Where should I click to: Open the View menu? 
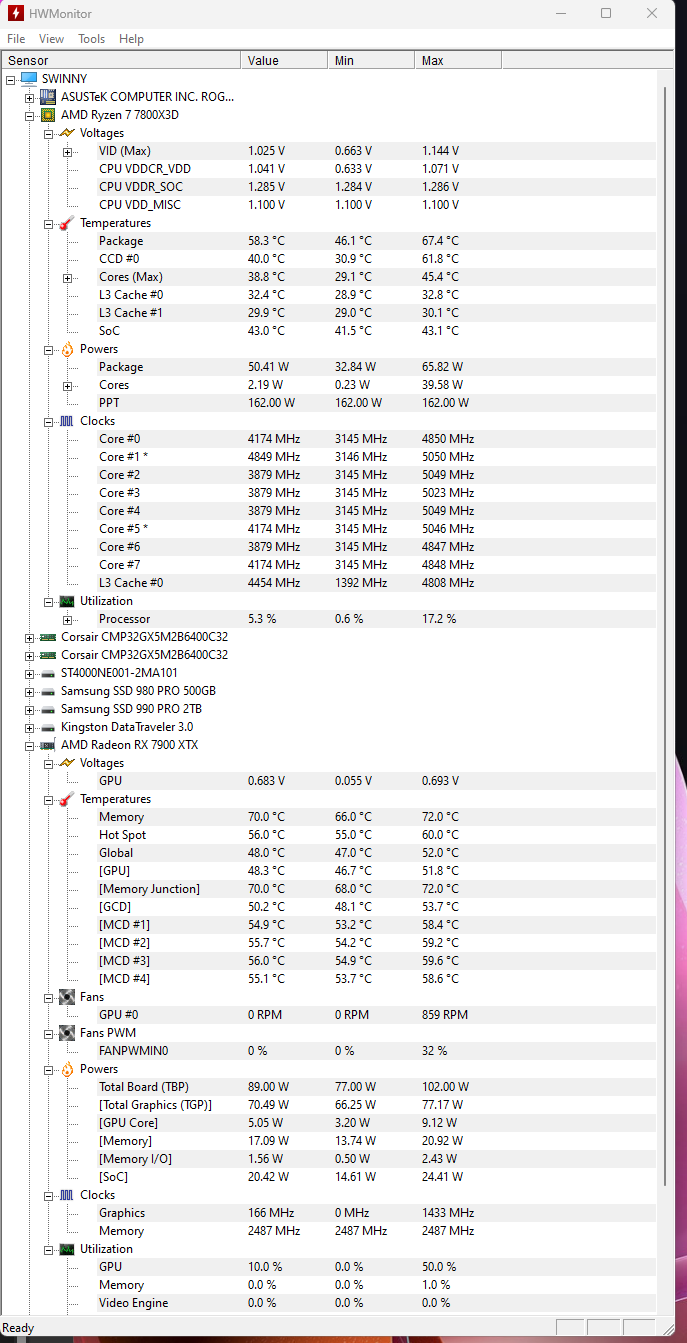click(x=51, y=39)
